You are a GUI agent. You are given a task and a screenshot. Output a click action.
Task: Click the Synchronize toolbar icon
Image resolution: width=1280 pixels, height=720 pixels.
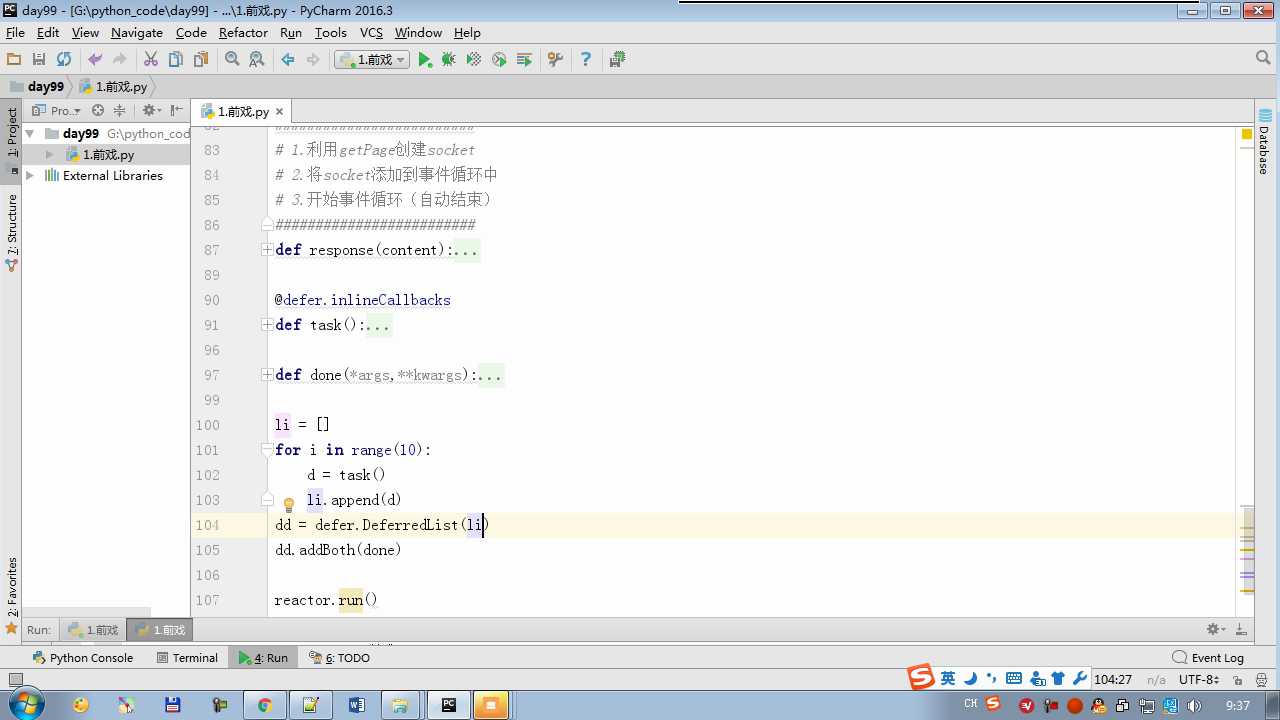(64, 60)
